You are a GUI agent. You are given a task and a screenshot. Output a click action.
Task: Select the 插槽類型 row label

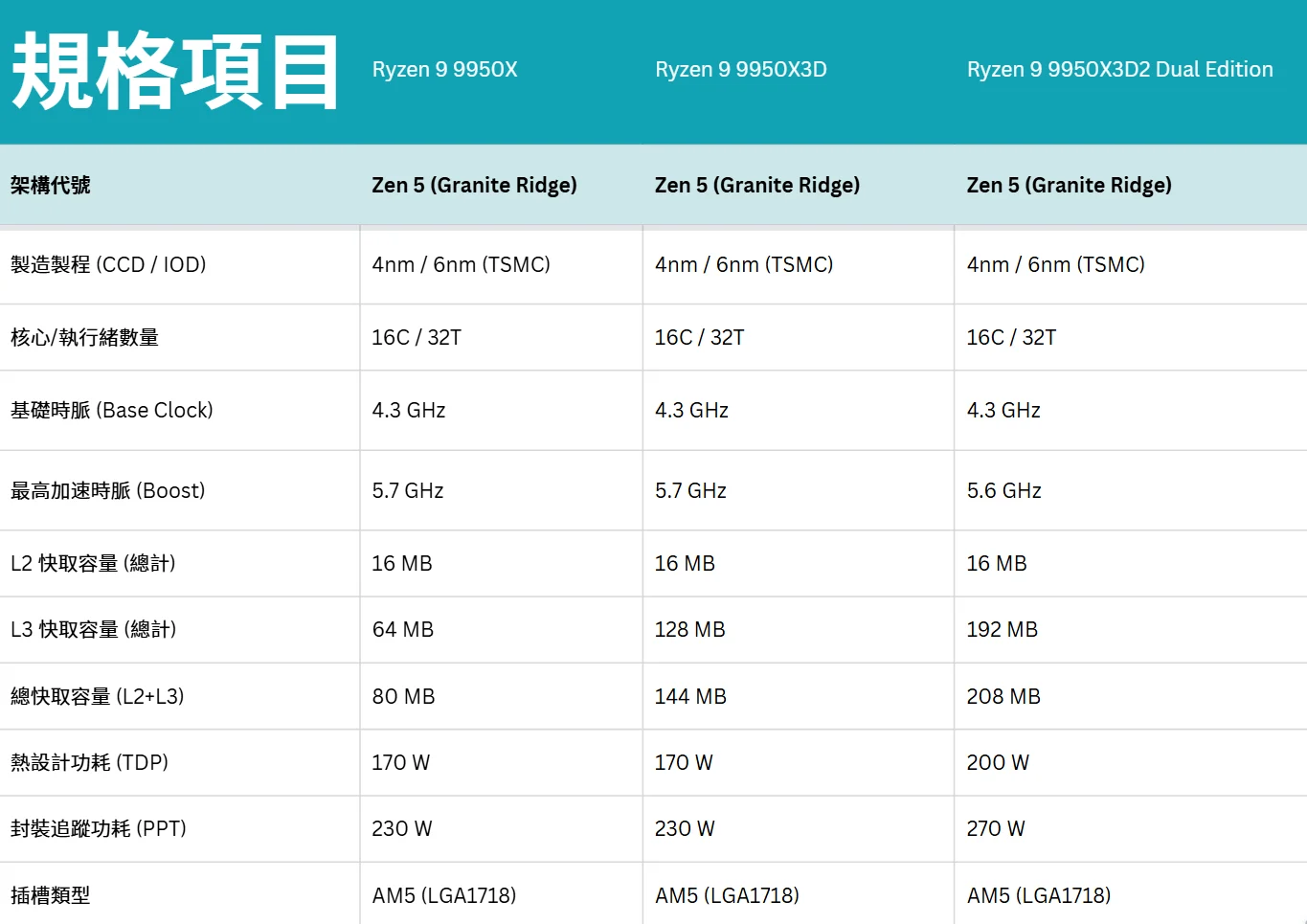coord(51,896)
